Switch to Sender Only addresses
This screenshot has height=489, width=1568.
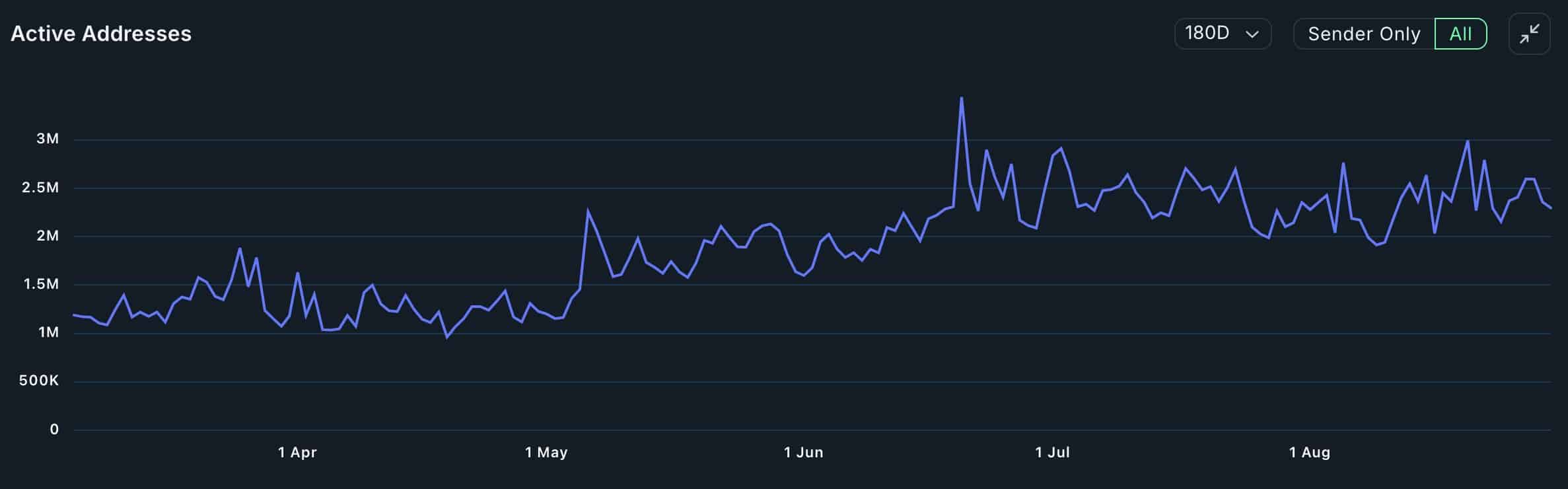(x=1363, y=34)
